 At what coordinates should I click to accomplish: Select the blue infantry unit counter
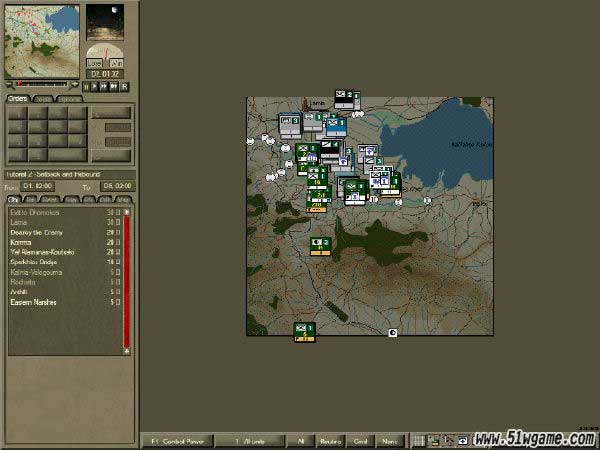click(x=336, y=127)
